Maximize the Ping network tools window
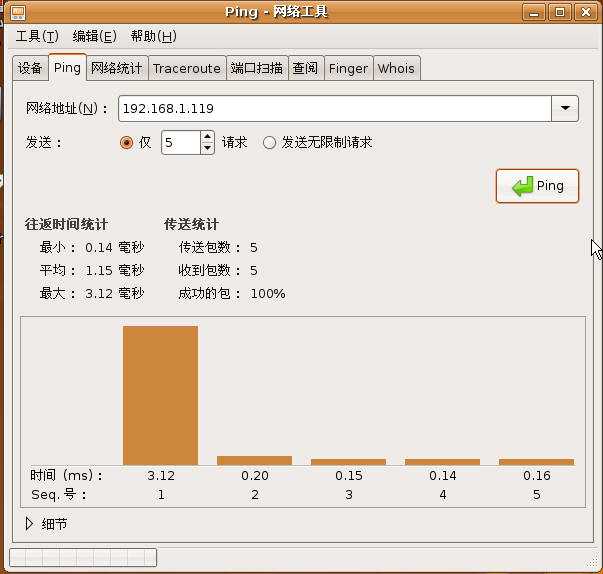 coord(560,12)
